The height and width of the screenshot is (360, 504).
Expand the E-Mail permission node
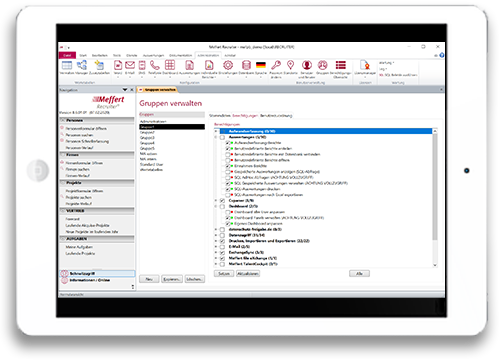click(216, 247)
